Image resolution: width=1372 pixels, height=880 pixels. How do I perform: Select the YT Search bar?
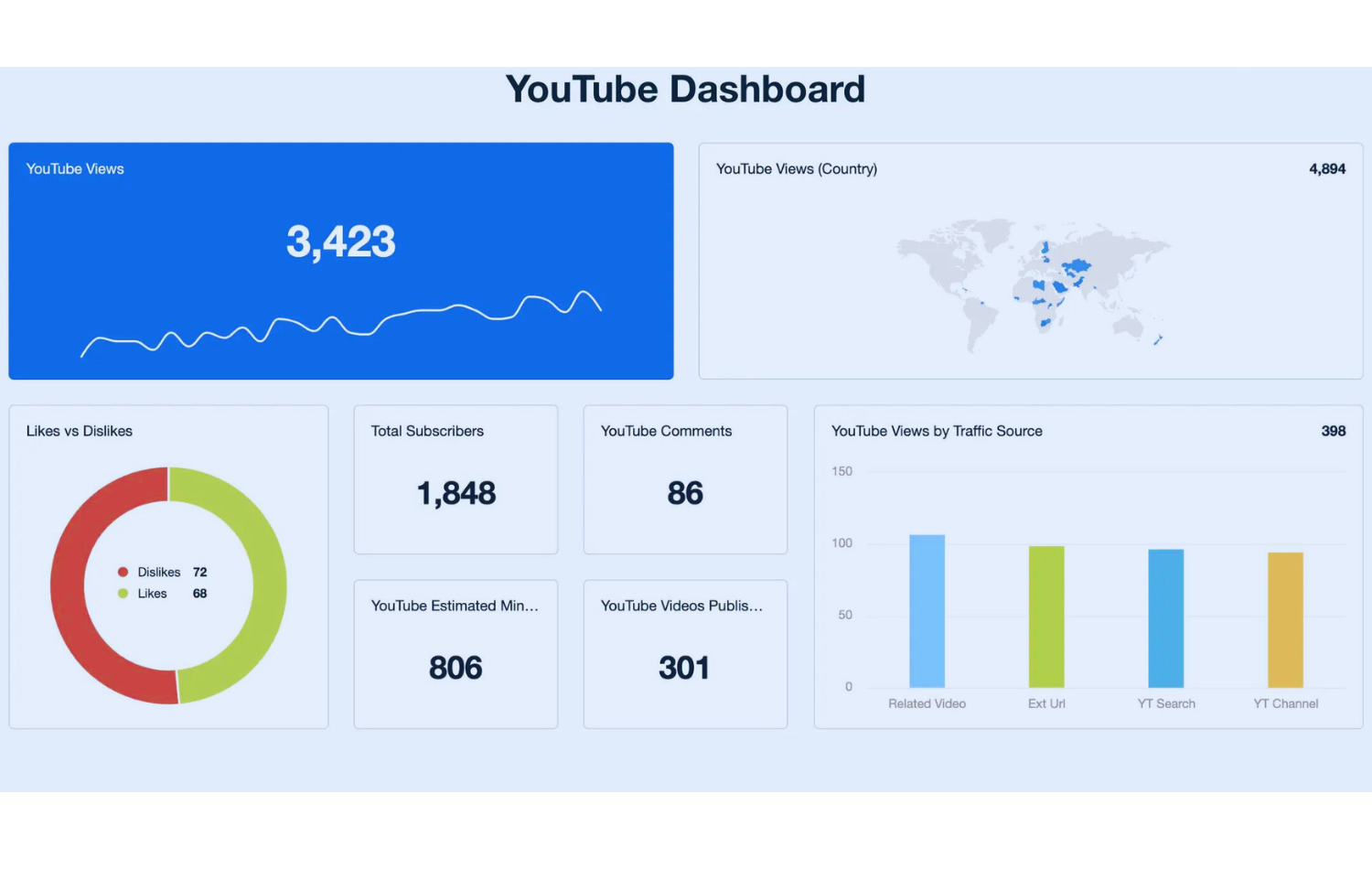(x=1165, y=618)
